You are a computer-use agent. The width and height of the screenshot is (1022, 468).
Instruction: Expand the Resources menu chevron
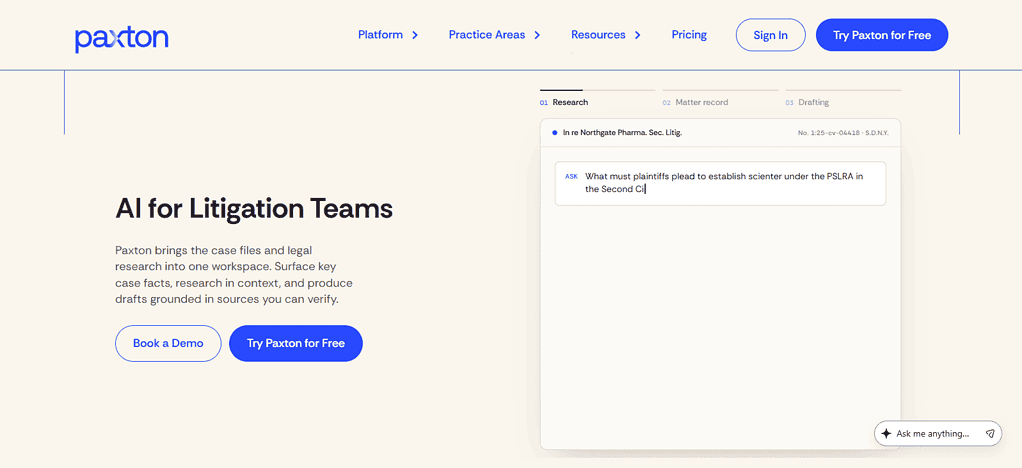[x=637, y=35]
